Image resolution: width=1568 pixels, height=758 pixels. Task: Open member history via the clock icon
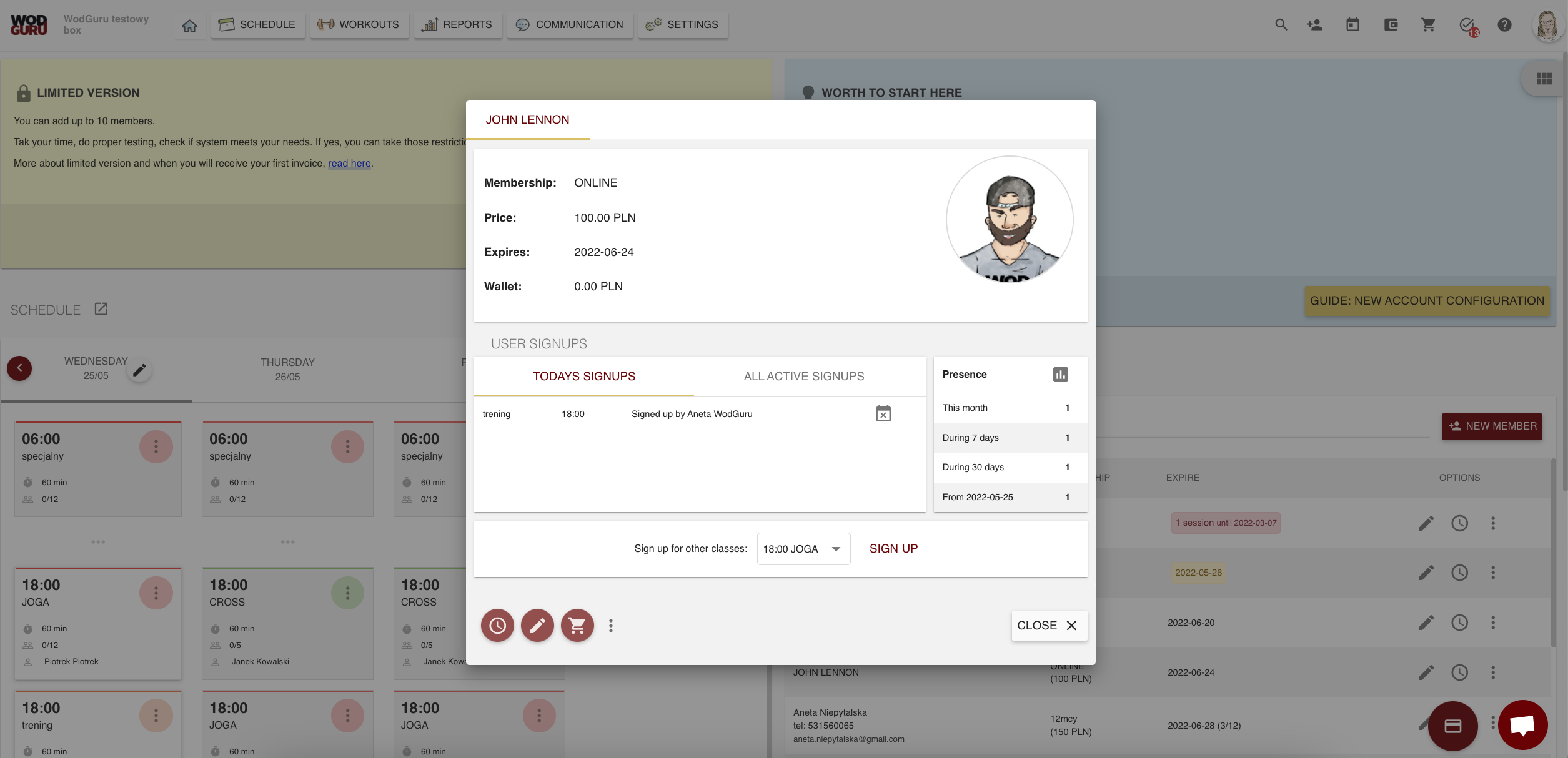tap(497, 625)
